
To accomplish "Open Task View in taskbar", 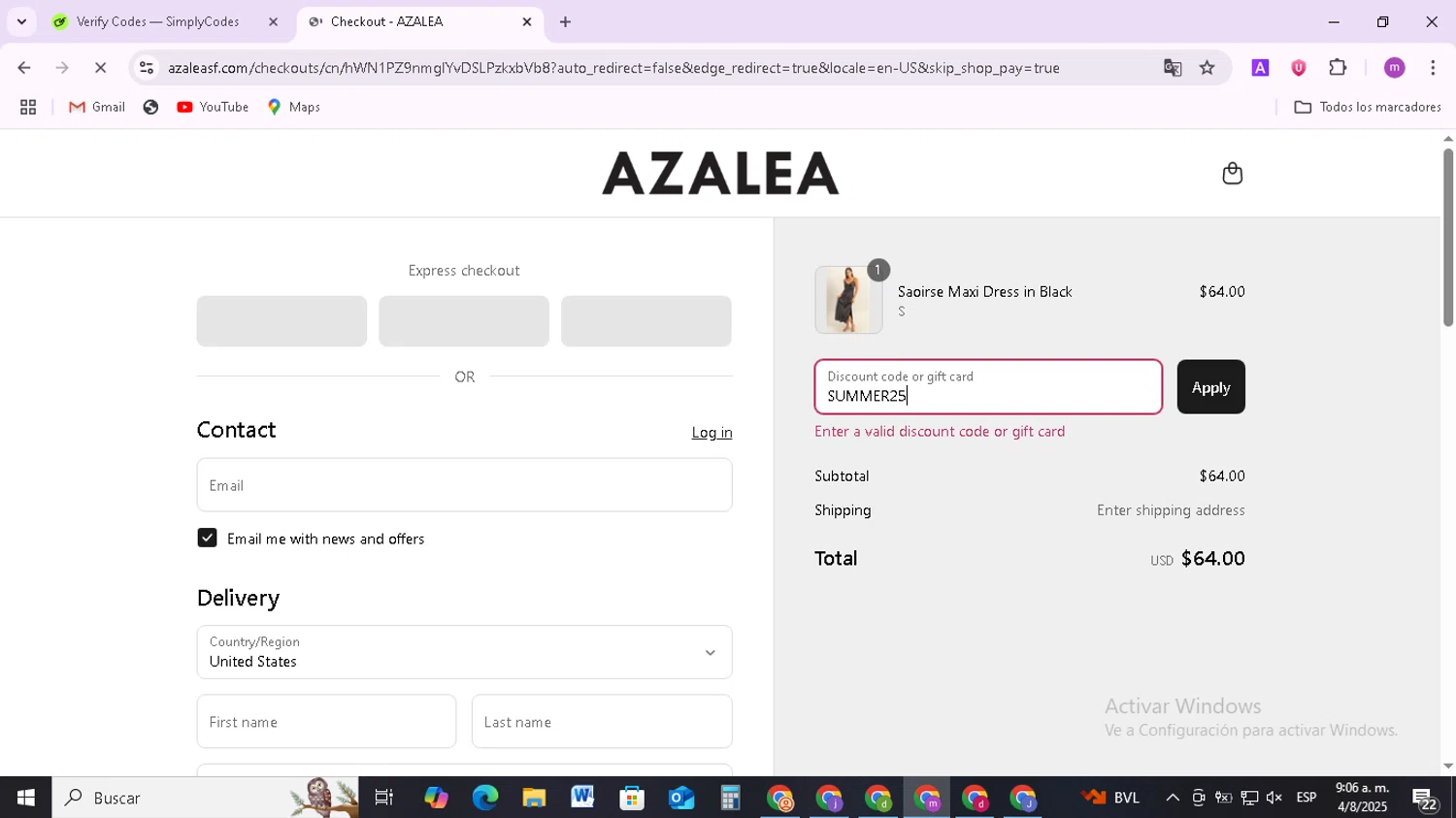I will click(383, 798).
